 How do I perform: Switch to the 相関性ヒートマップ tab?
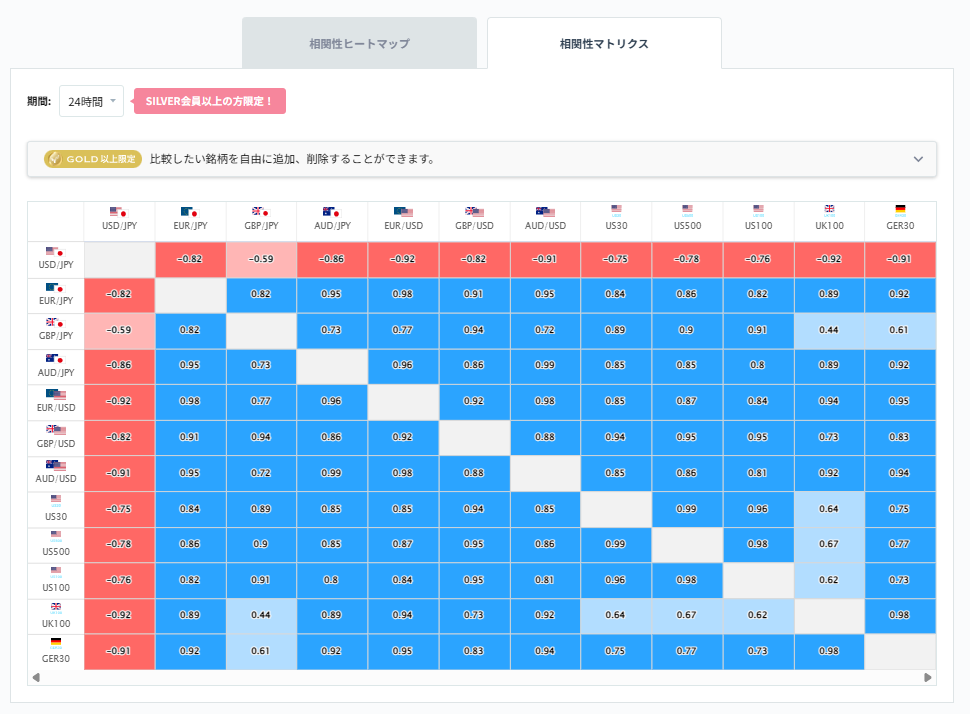tap(359, 42)
